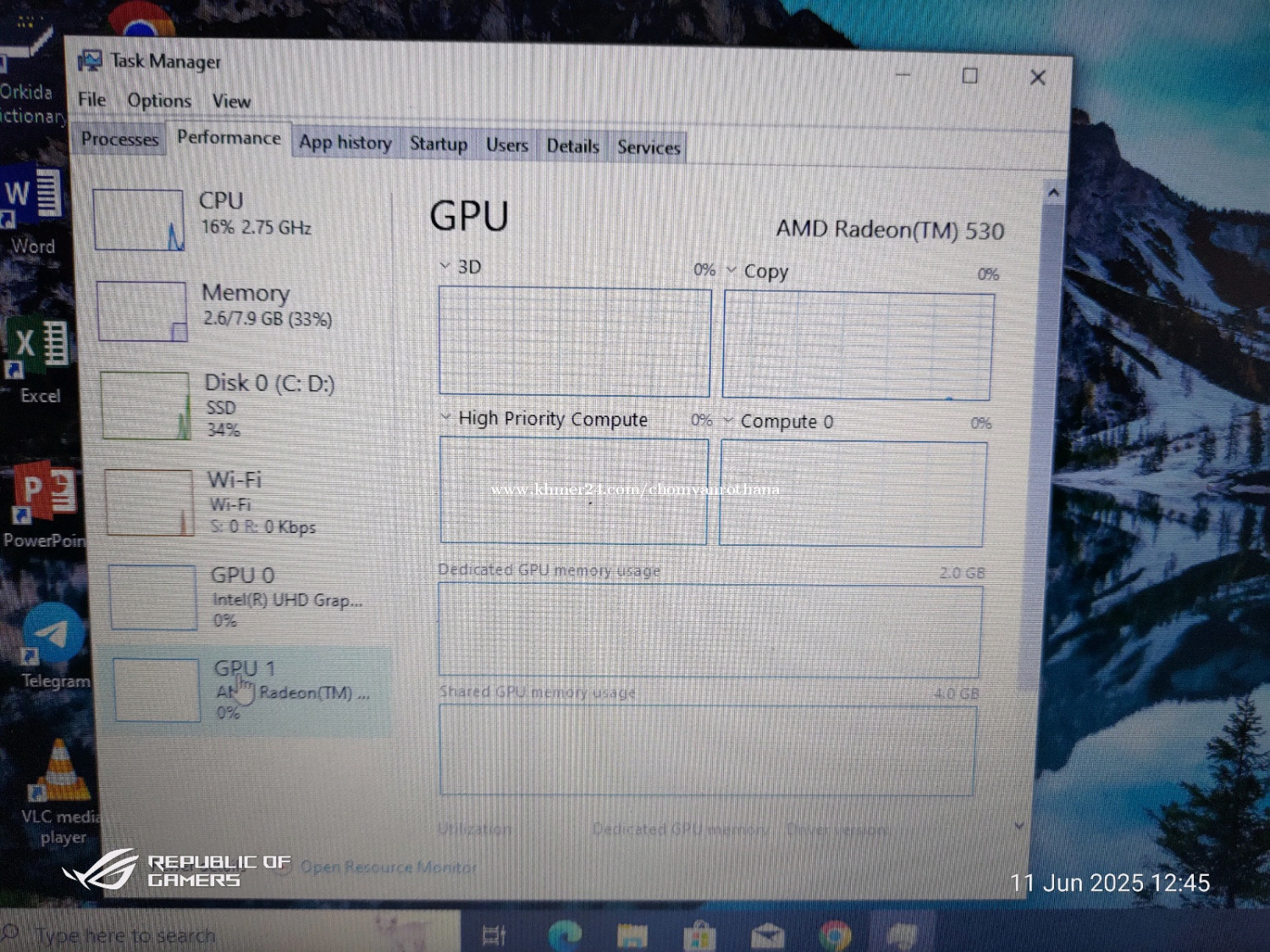Click the taskbar search box
This screenshot has height=952, width=1270.
[x=229, y=933]
